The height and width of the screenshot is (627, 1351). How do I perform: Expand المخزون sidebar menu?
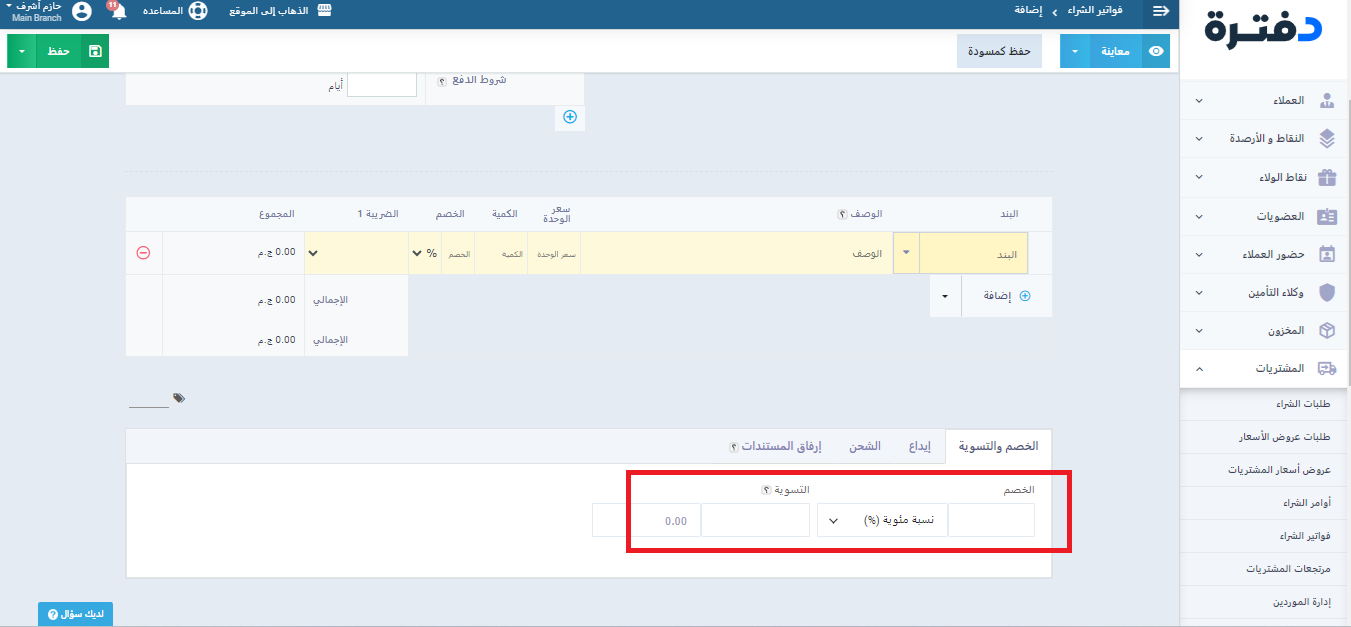pos(1200,330)
